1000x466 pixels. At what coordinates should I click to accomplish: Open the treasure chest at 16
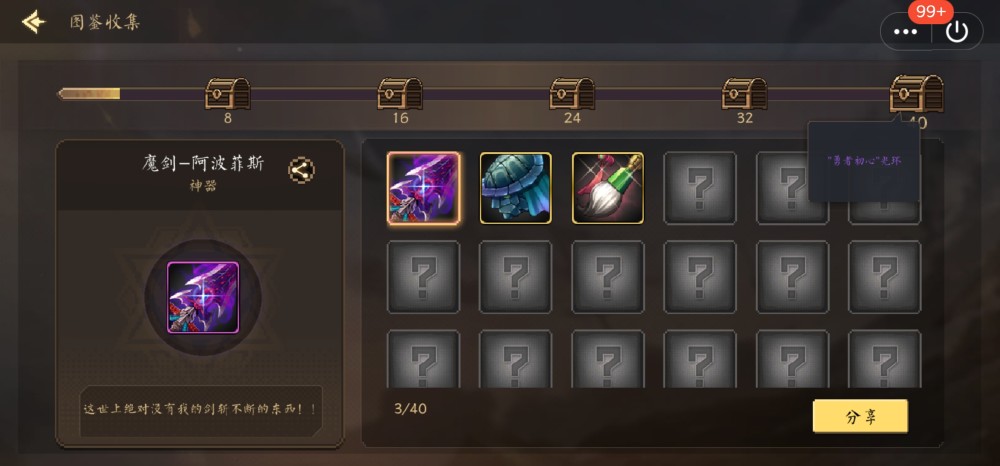point(400,94)
